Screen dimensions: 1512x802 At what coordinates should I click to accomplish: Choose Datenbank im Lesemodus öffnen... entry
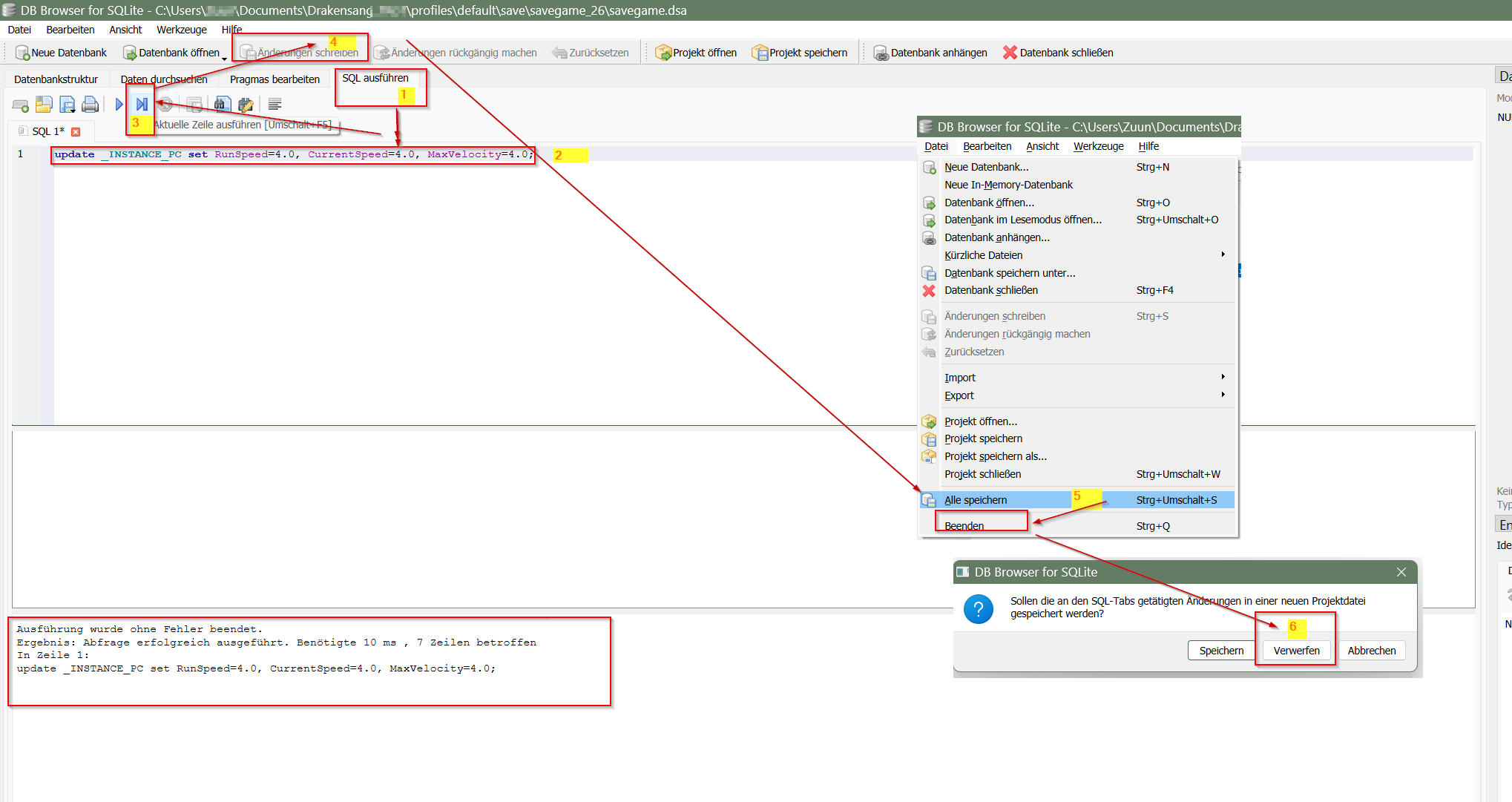point(1079,220)
